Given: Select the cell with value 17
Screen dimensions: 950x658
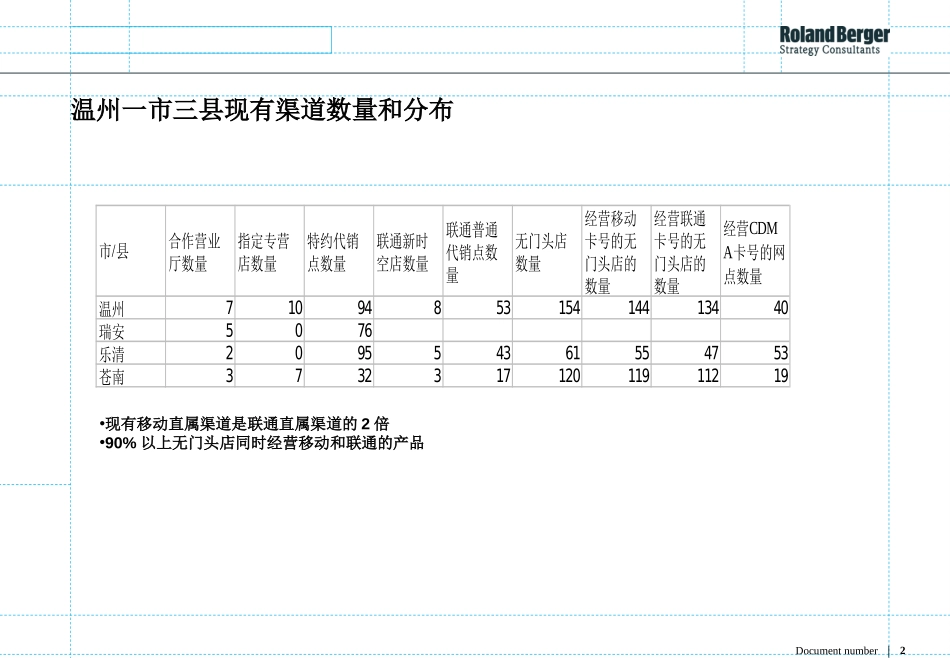Looking at the screenshot, I should point(477,376).
